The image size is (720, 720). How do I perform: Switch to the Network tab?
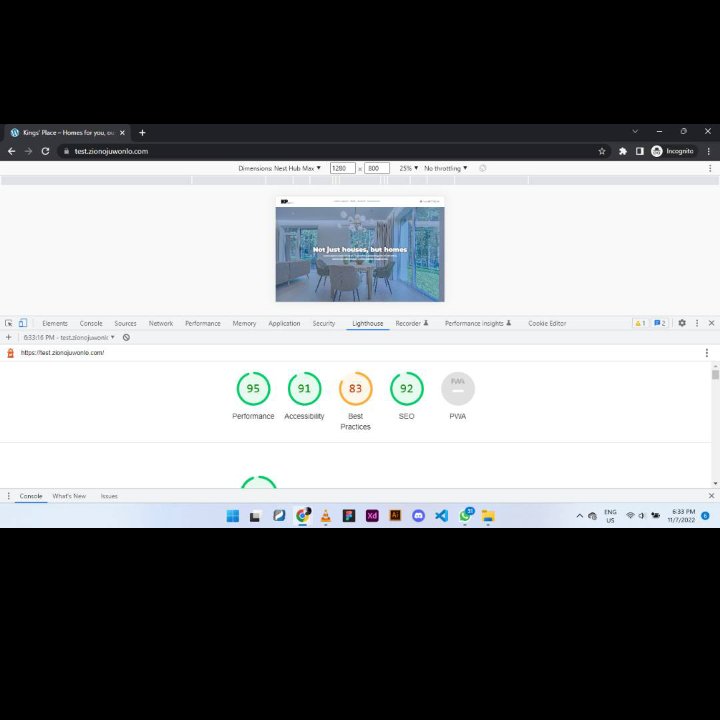(161, 324)
